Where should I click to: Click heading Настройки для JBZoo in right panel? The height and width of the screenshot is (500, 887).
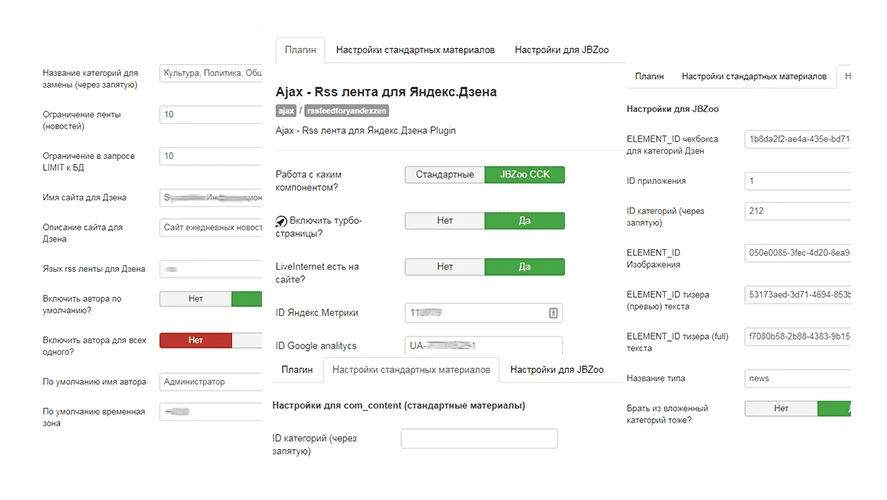coord(673,109)
